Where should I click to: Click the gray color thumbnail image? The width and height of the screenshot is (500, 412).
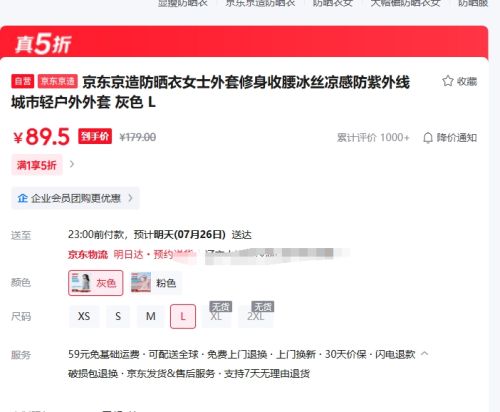point(81,283)
